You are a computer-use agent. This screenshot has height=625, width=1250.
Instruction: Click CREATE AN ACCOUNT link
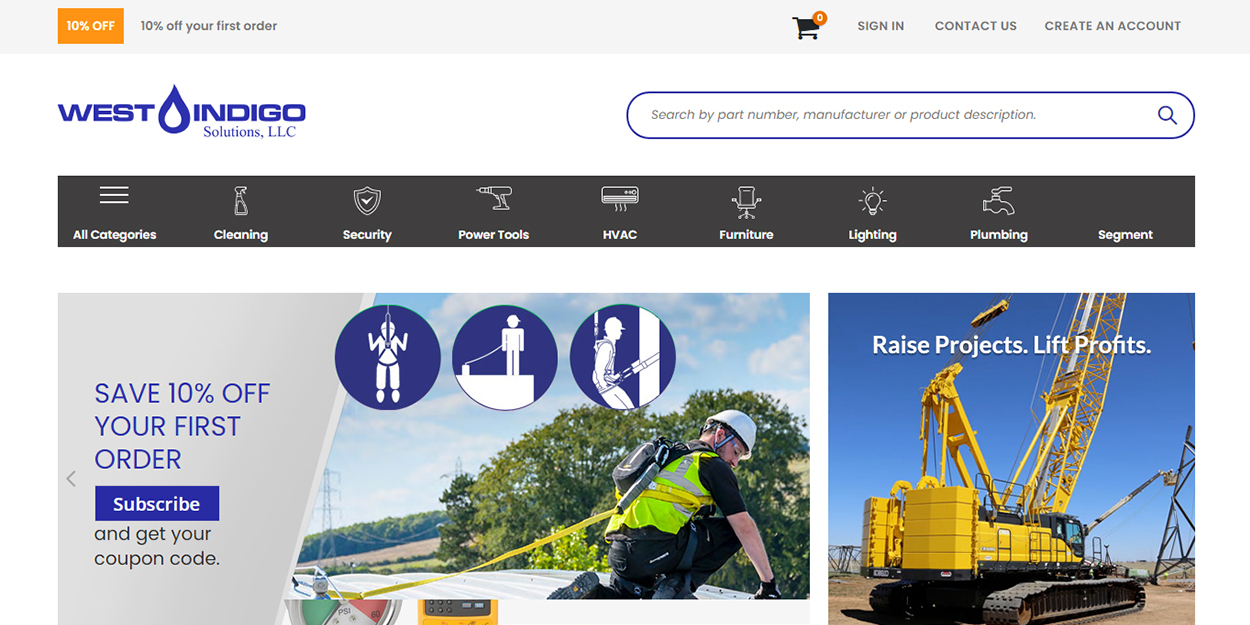click(1113, 26)
